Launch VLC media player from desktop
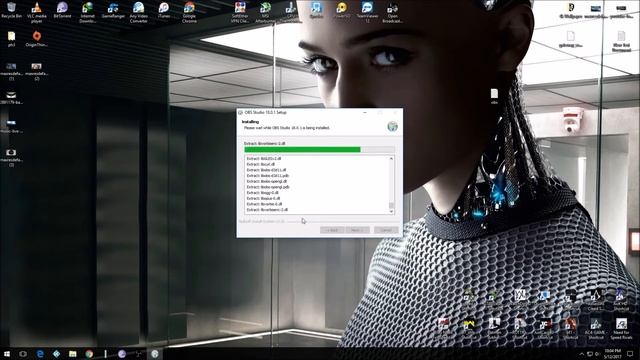 click(x=37, y=11)
